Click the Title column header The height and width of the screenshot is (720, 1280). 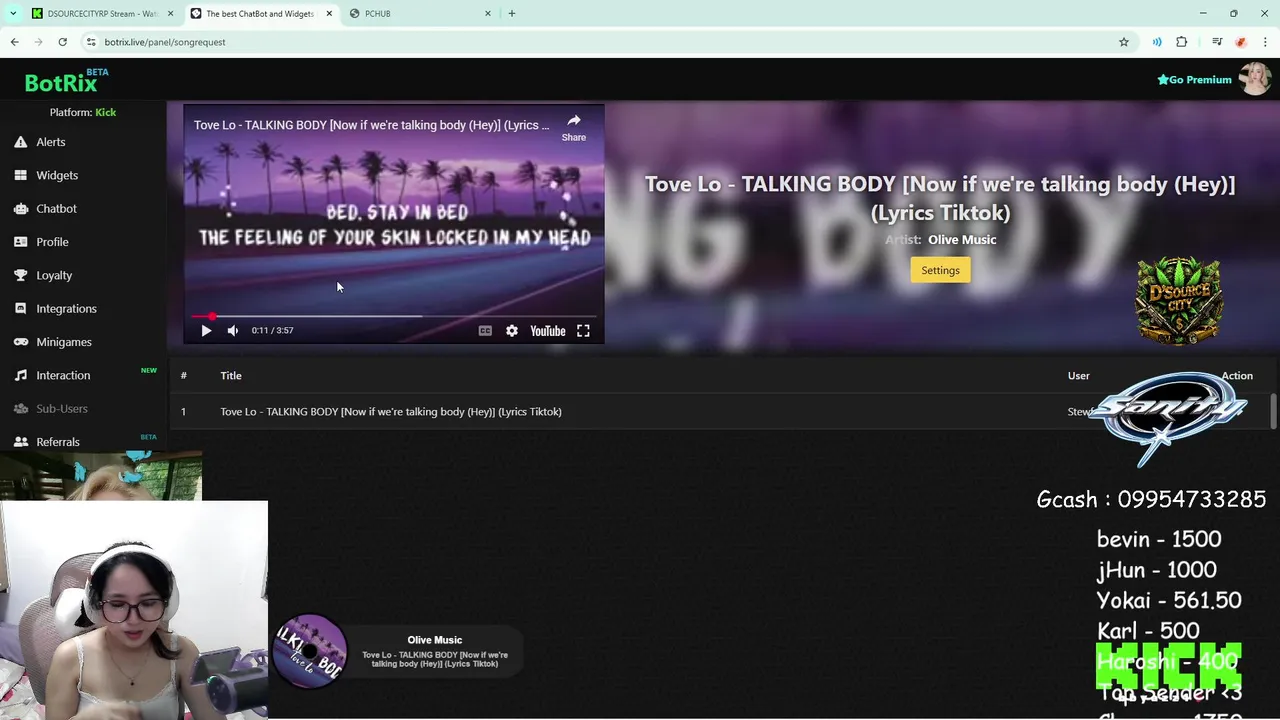(231, 376)
